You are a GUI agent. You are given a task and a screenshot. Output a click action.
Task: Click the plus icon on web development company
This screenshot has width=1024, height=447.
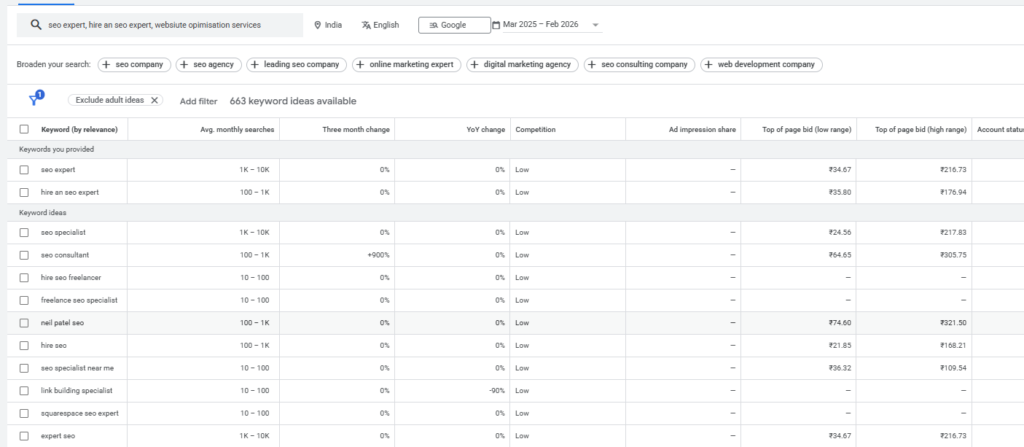(708, 65)
